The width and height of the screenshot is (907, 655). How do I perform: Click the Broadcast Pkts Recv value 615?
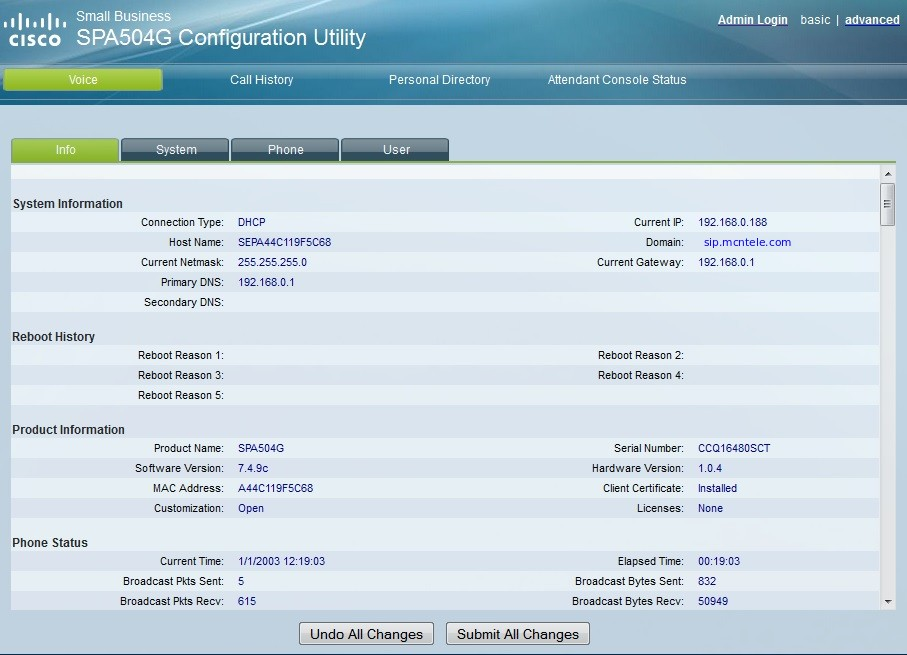tap(247, 601)
